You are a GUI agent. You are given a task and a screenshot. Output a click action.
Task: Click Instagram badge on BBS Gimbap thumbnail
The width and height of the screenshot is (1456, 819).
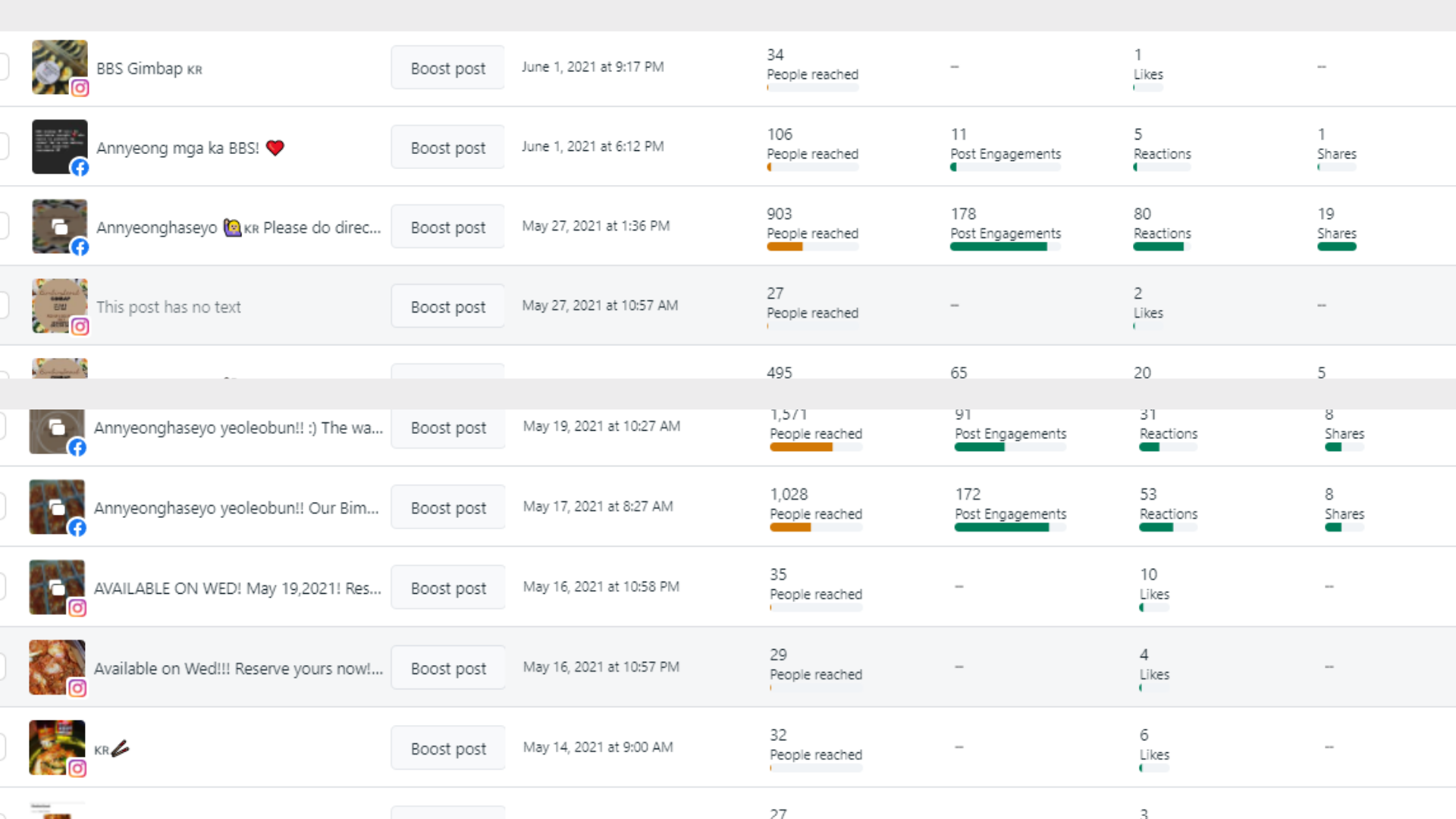tap(80, 88)
